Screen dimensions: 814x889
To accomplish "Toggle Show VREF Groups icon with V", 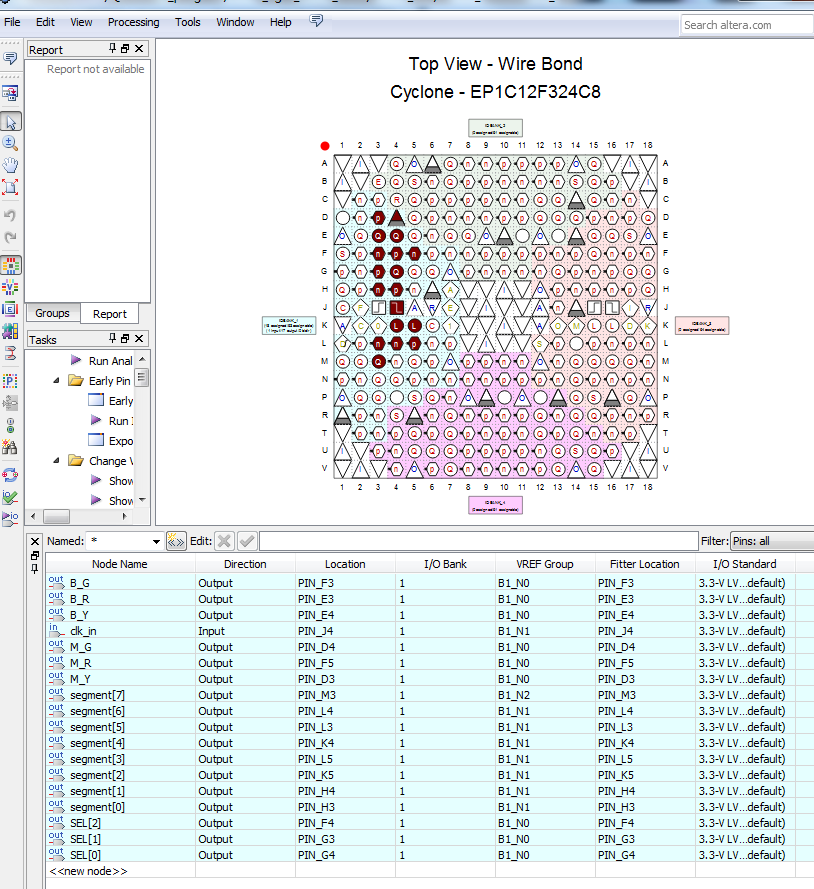I will [11, 287].
